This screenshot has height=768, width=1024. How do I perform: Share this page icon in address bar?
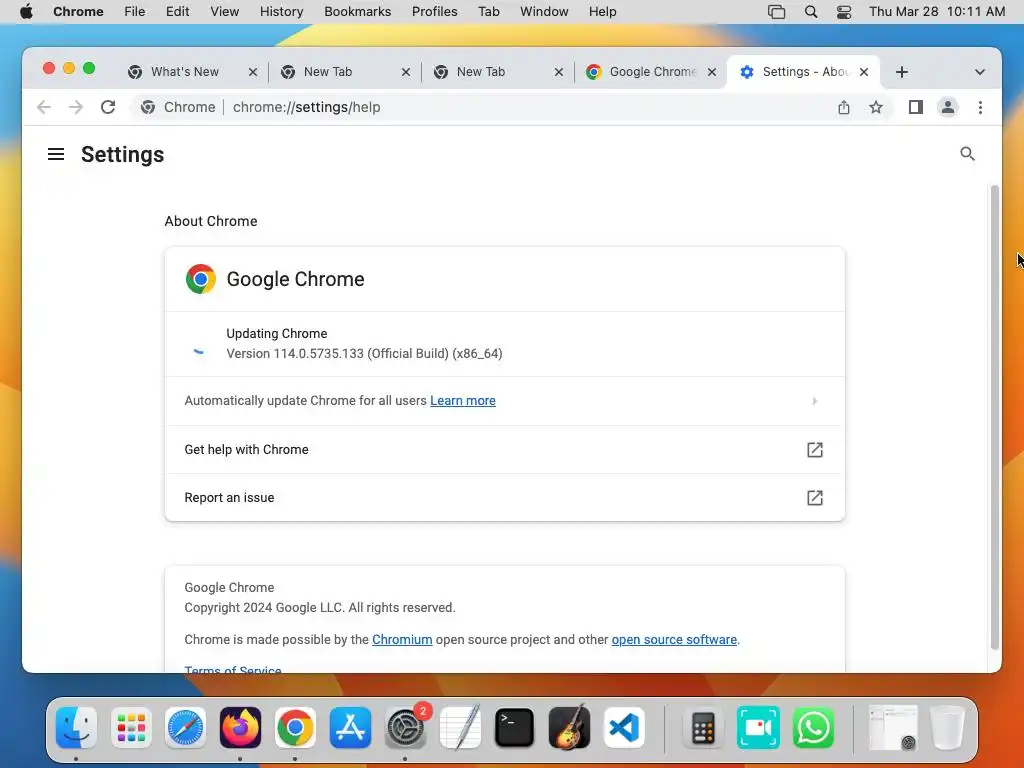pyautogui.click(x=844, y=107)
